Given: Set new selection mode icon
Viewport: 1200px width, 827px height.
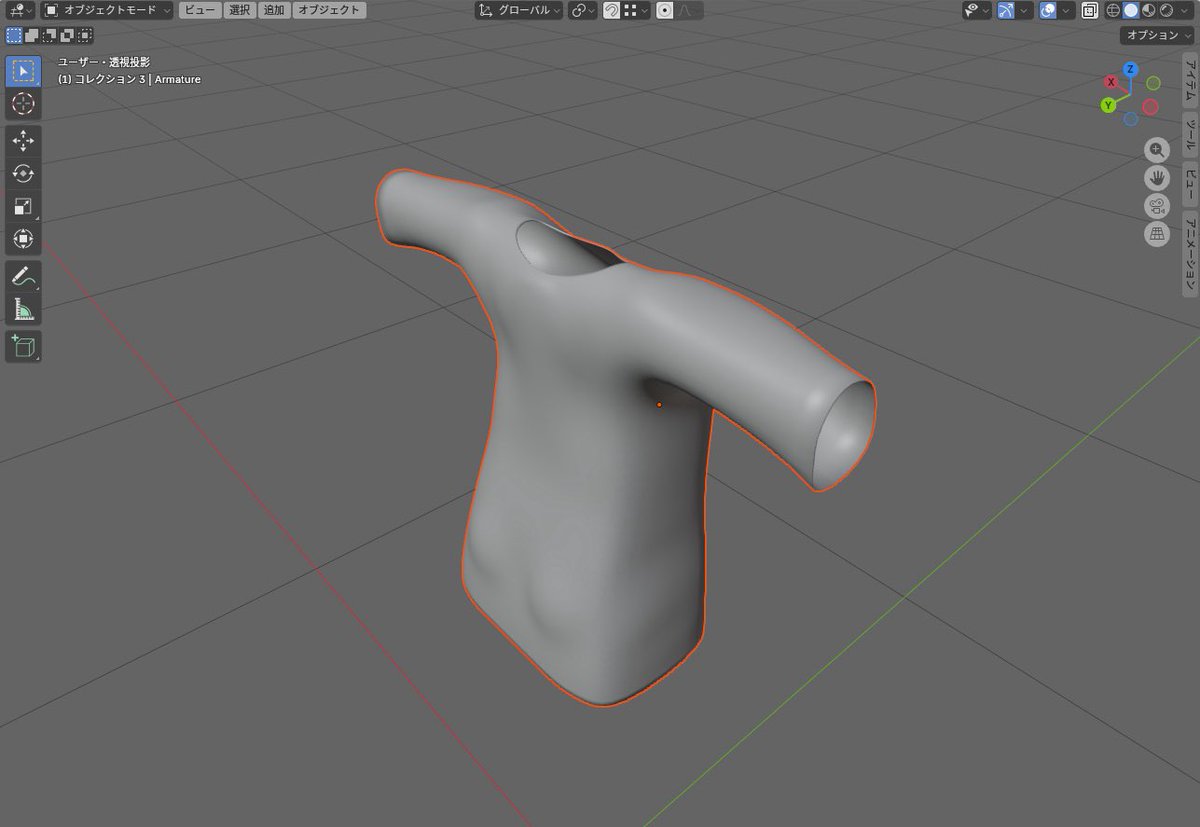Looking at the screenshot, I should [14, 35].
